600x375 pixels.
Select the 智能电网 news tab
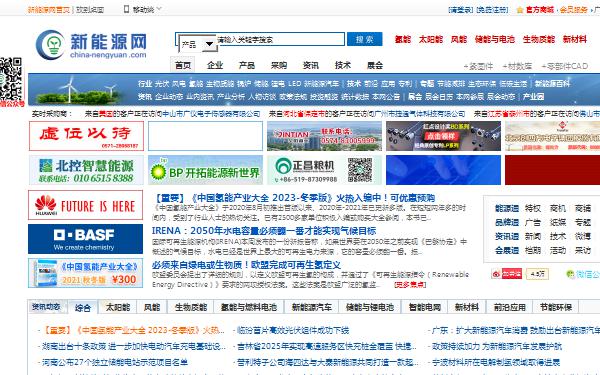[x=425, y=307]
